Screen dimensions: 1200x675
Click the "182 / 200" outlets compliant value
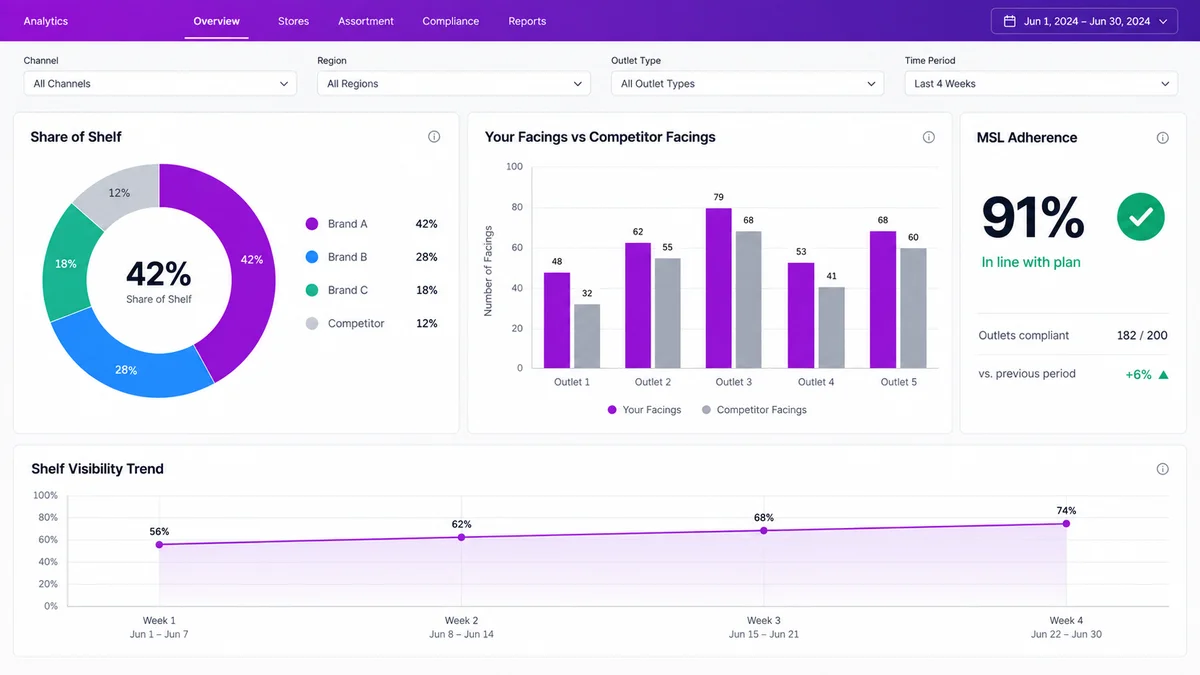pos(1142,336)
